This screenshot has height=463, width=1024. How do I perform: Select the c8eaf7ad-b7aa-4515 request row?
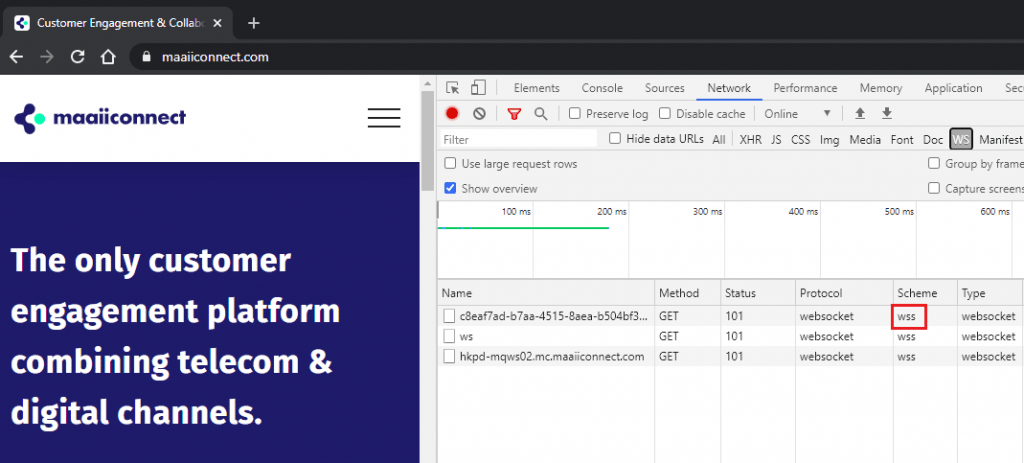click(x=730, y=317)
